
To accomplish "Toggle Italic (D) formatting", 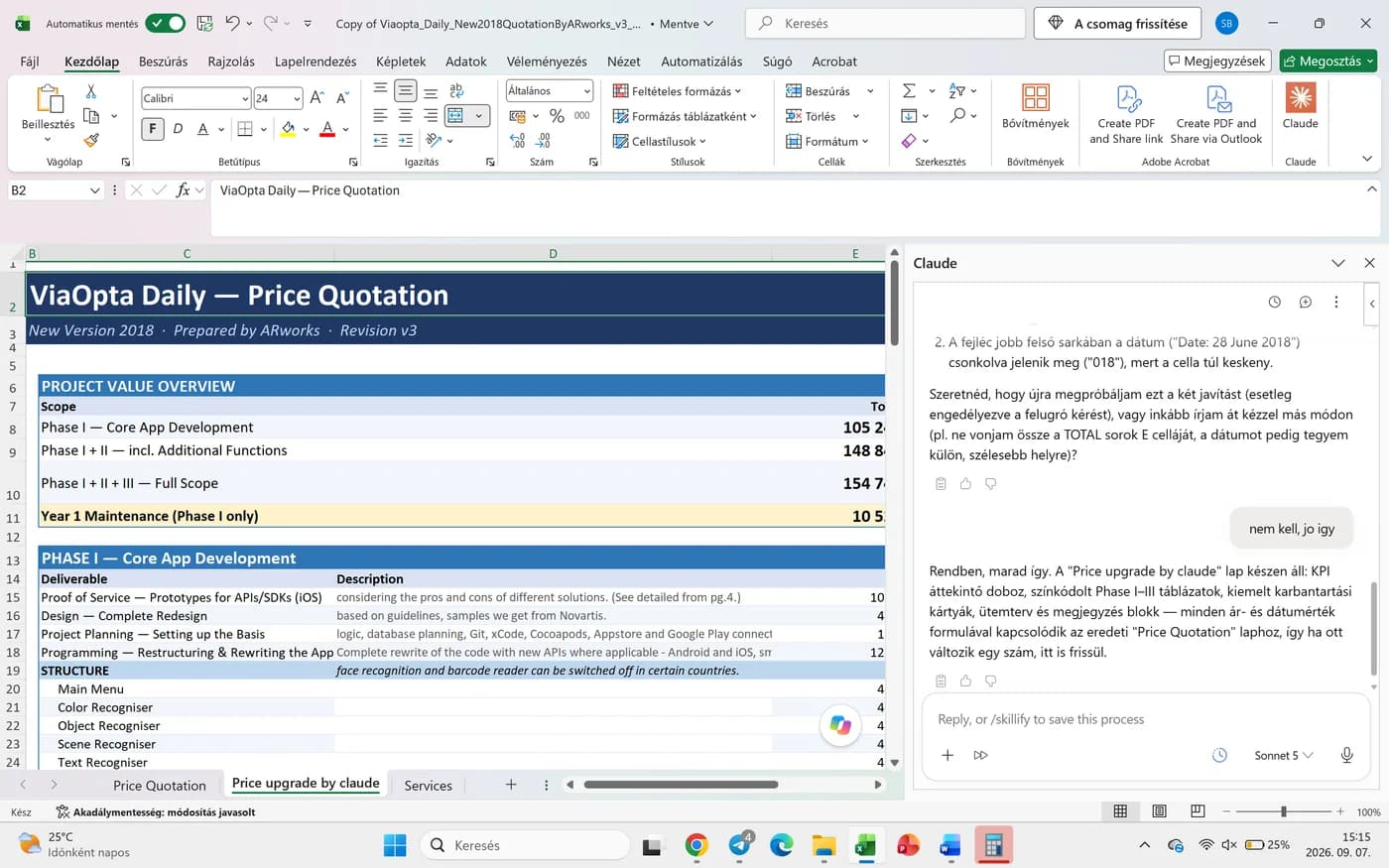I will [178, 129].
